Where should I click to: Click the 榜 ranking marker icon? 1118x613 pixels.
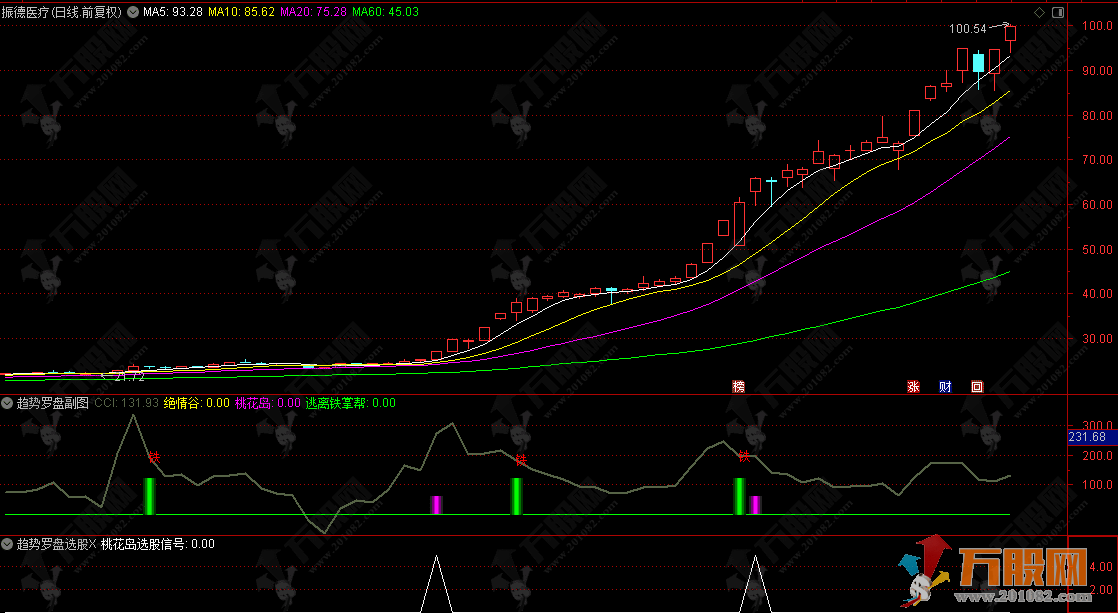coord(739,387)
